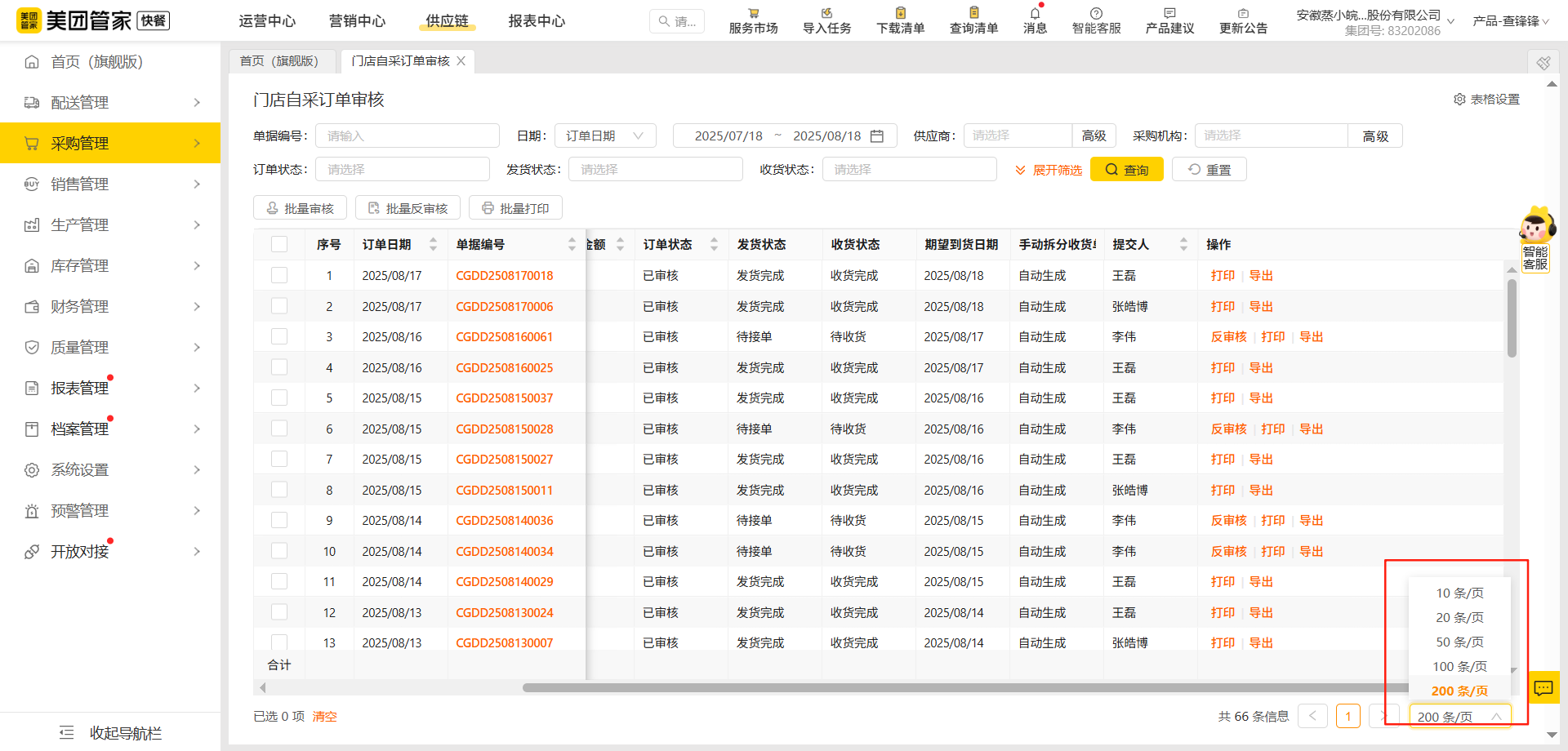Check the checkbox on row 5

279,398
